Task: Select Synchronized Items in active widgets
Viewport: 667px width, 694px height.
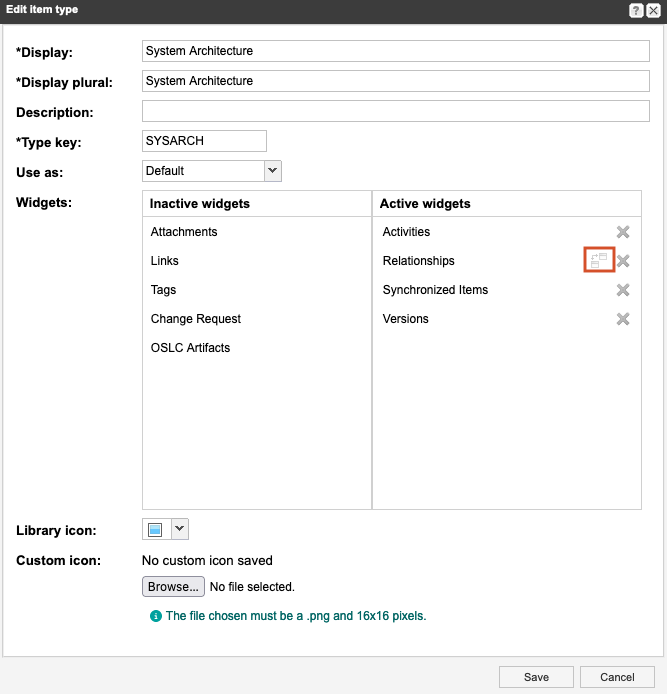Action: (x=435, y=290)
